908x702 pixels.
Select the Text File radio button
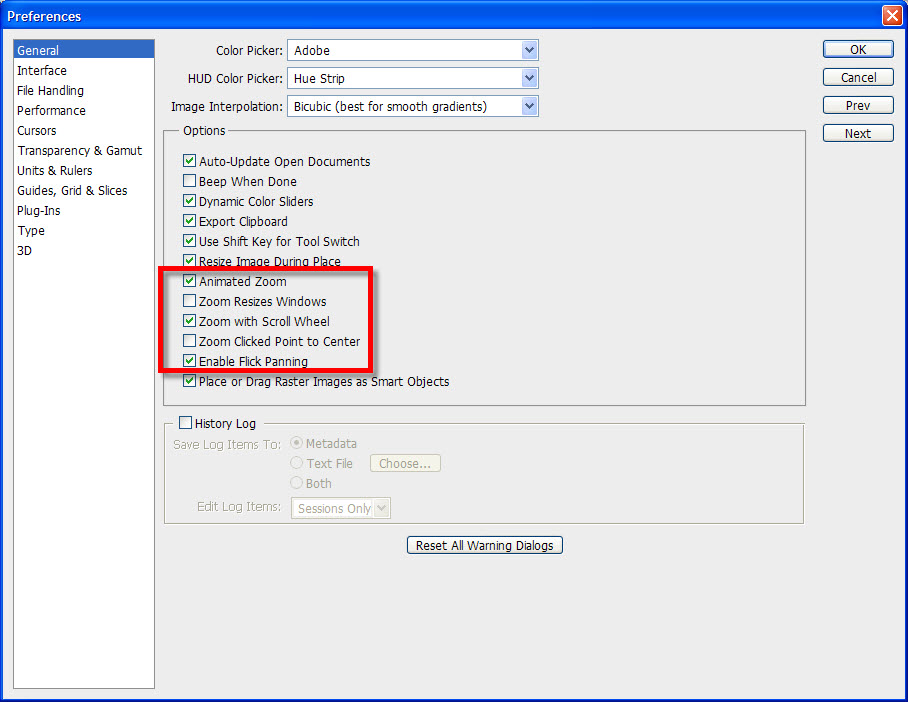296,463
